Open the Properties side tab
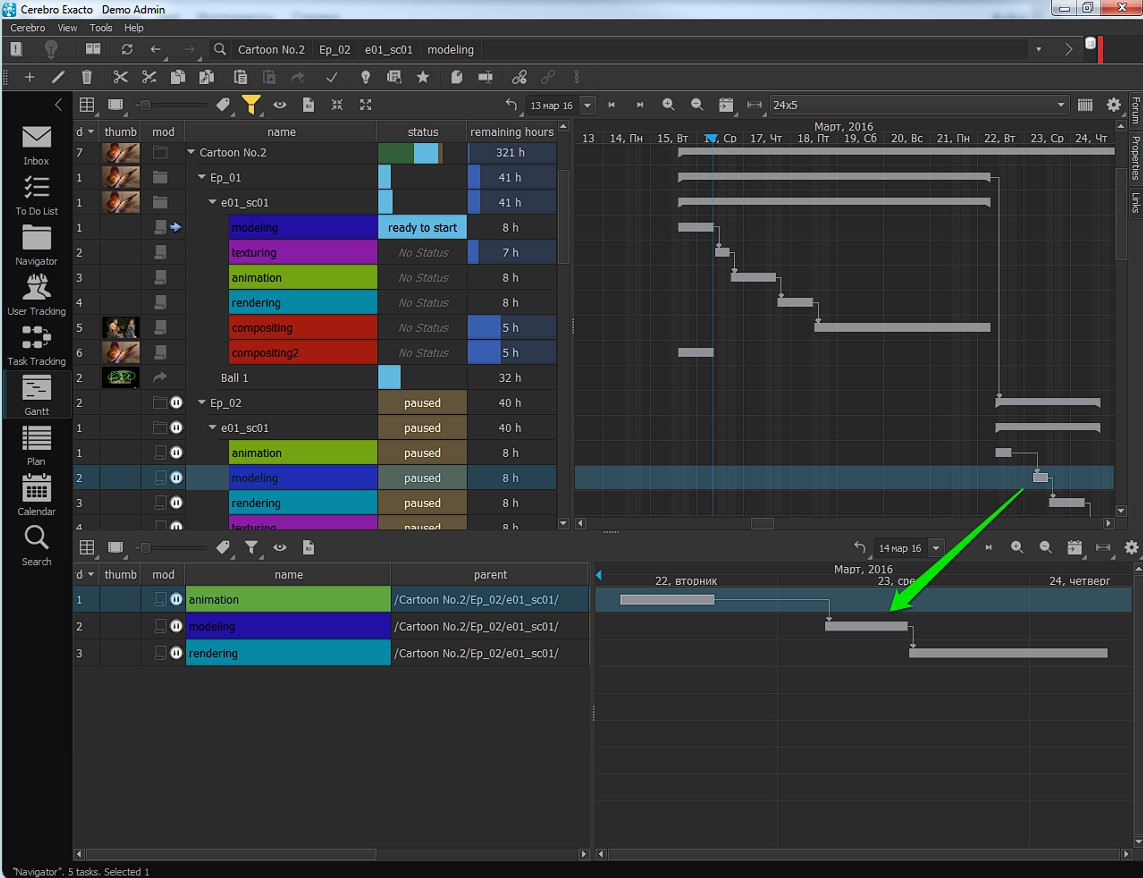The width and height of the screenshot is (1143, 878). [x=1135, y=158]
